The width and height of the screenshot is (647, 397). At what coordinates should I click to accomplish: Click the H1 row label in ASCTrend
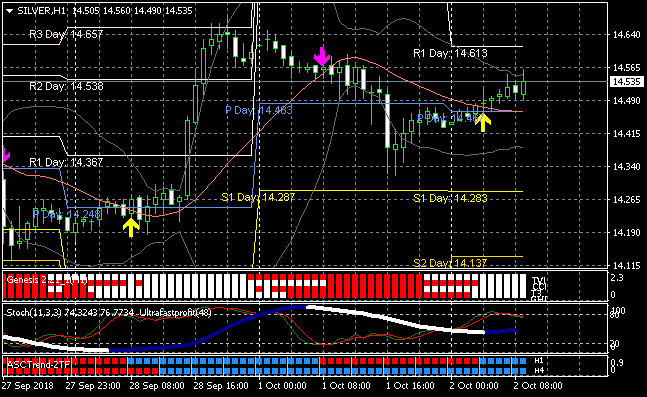(x=539, y=361)
